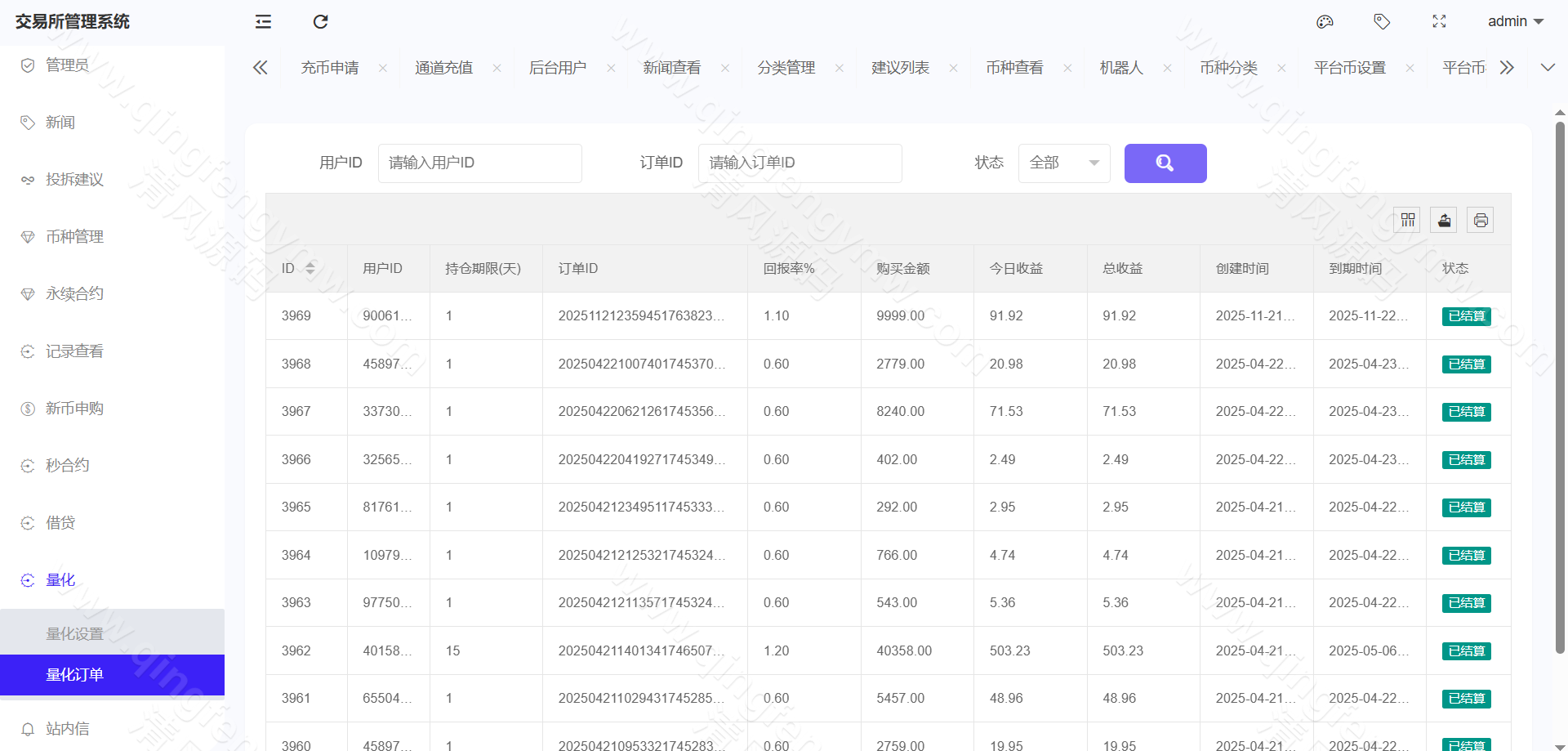The height and width of the screenshot is (751, 1568).
Task: Switch to the 币种查看 tab
Action: tap(1014, 68)
